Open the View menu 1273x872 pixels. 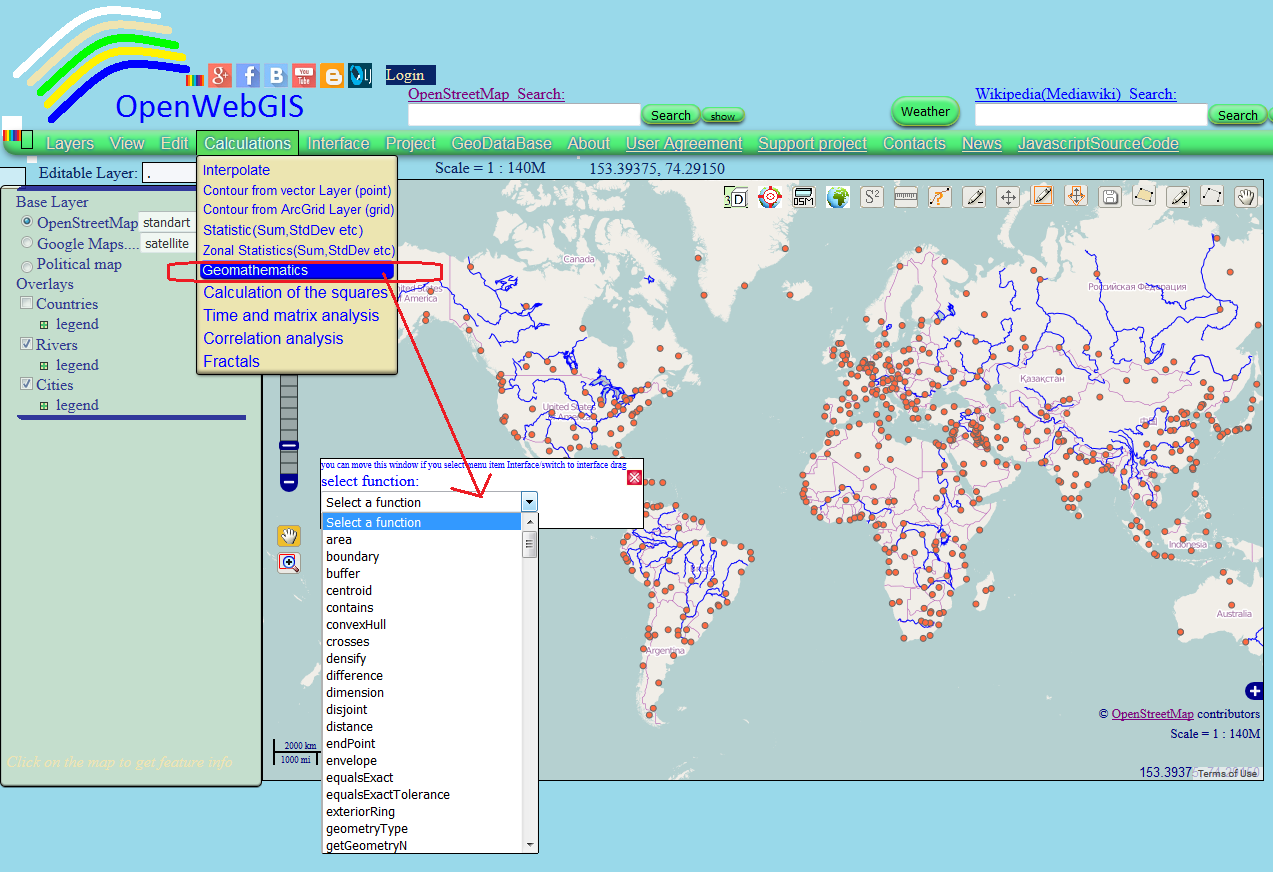127,143
